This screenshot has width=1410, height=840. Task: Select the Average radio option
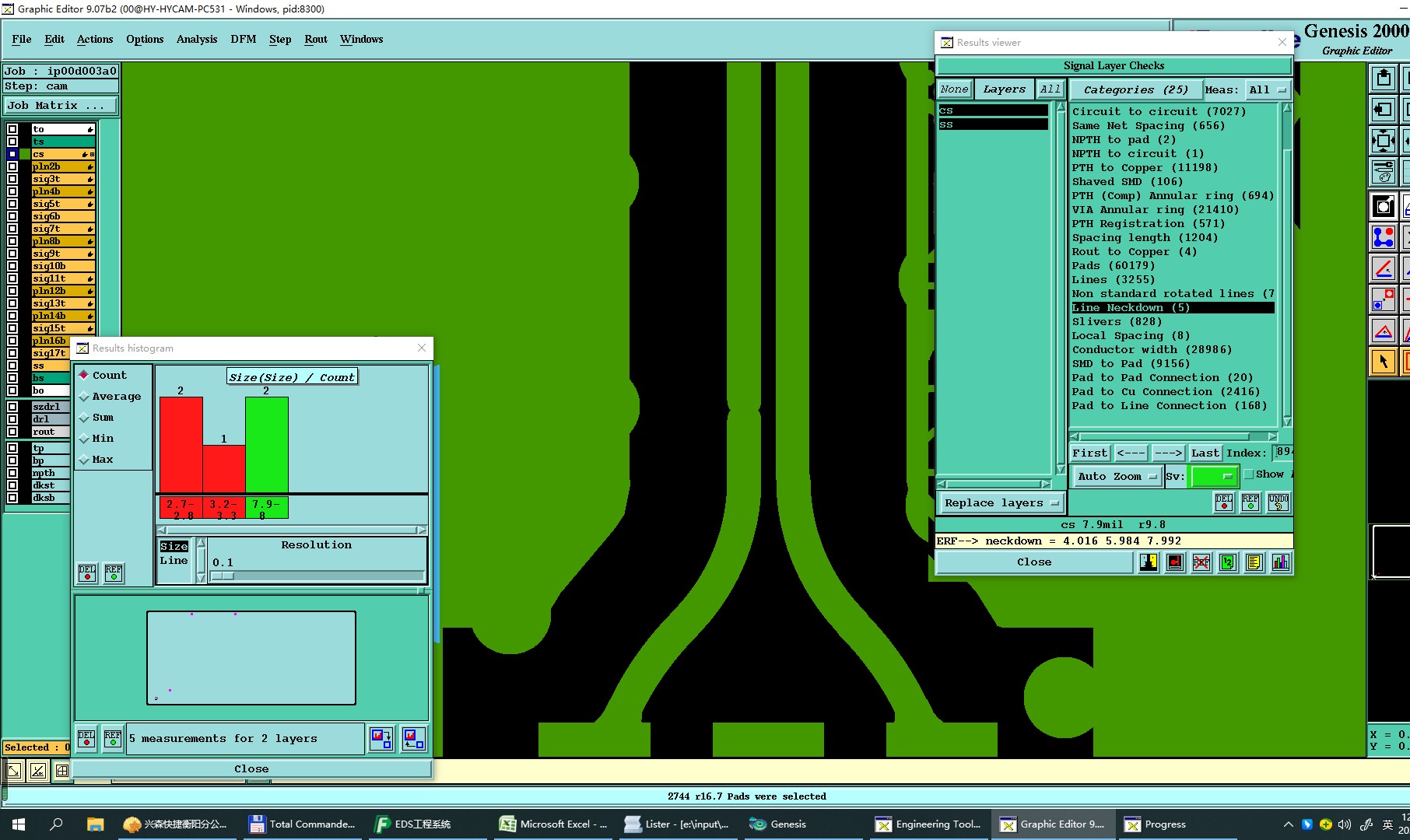(x=110, y=396)
